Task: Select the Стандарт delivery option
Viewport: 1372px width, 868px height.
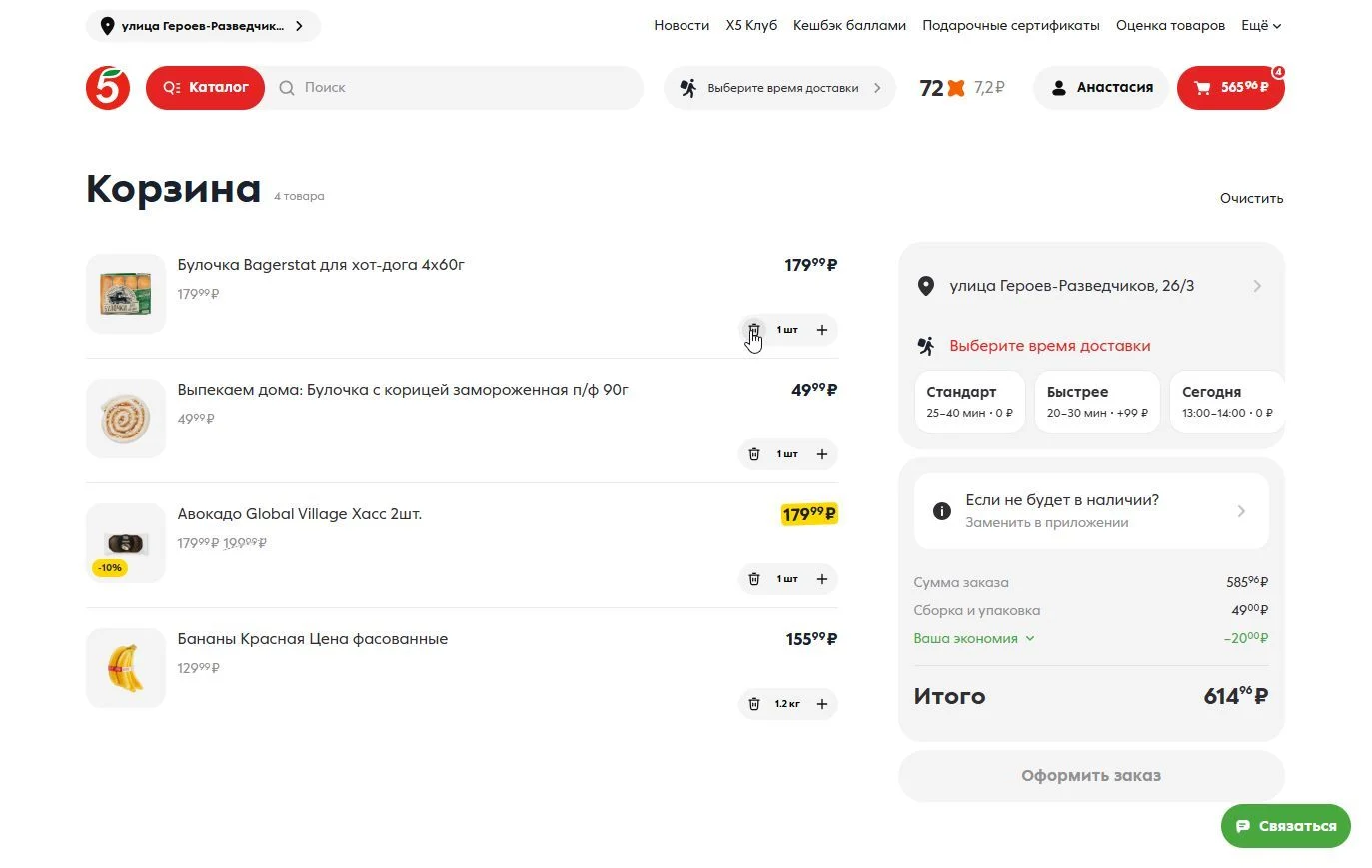Action: tap(969, 402)
